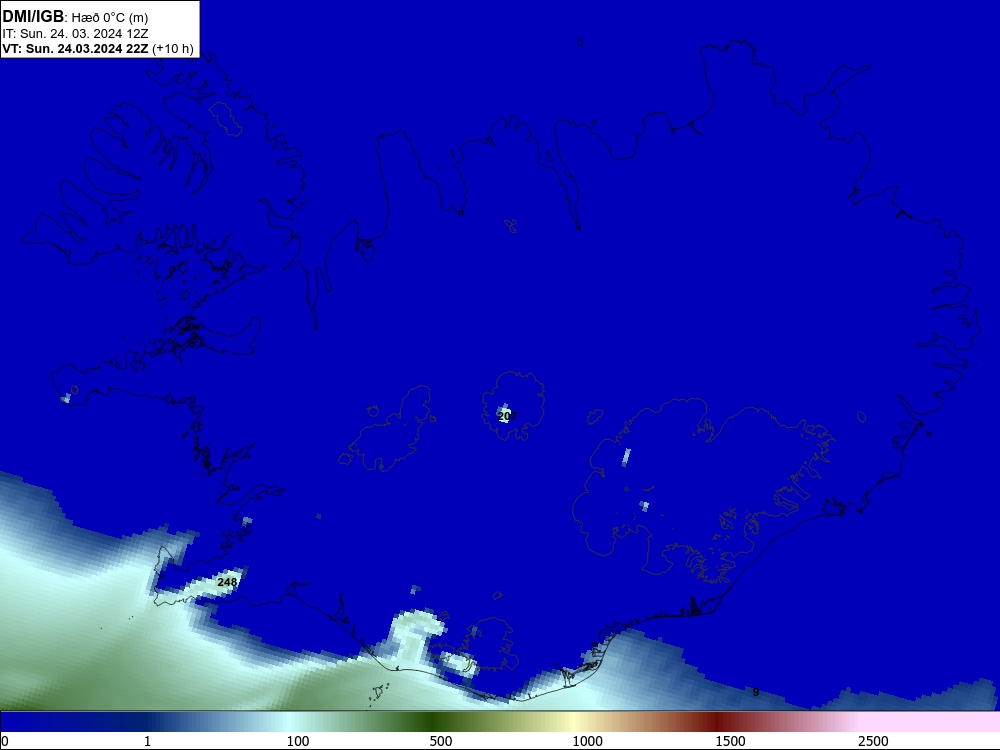Click the 'IT: Sun. 24. 03. 2024 12Z' line

tap(75, 33)
